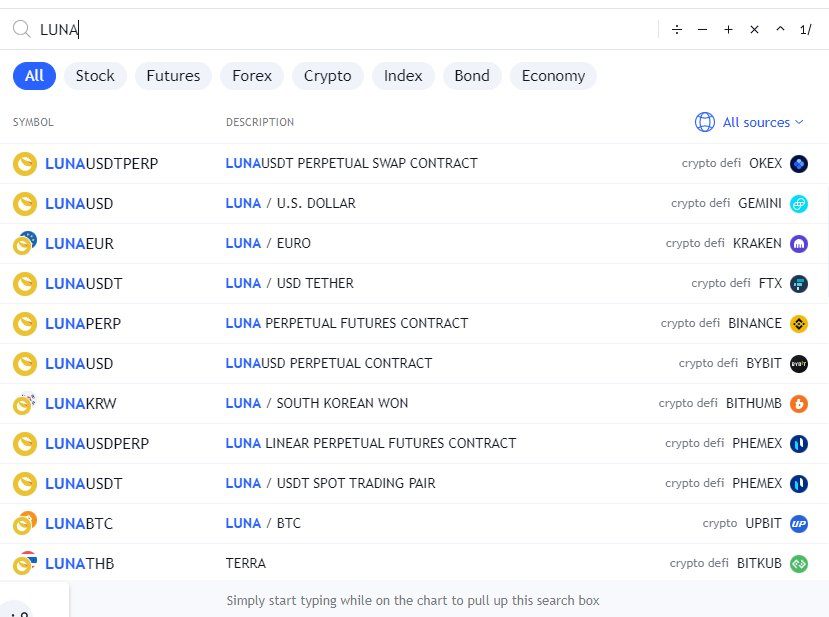Insert the caret exponent operator
Screen dimensions: 829x617
pos(780,29)
